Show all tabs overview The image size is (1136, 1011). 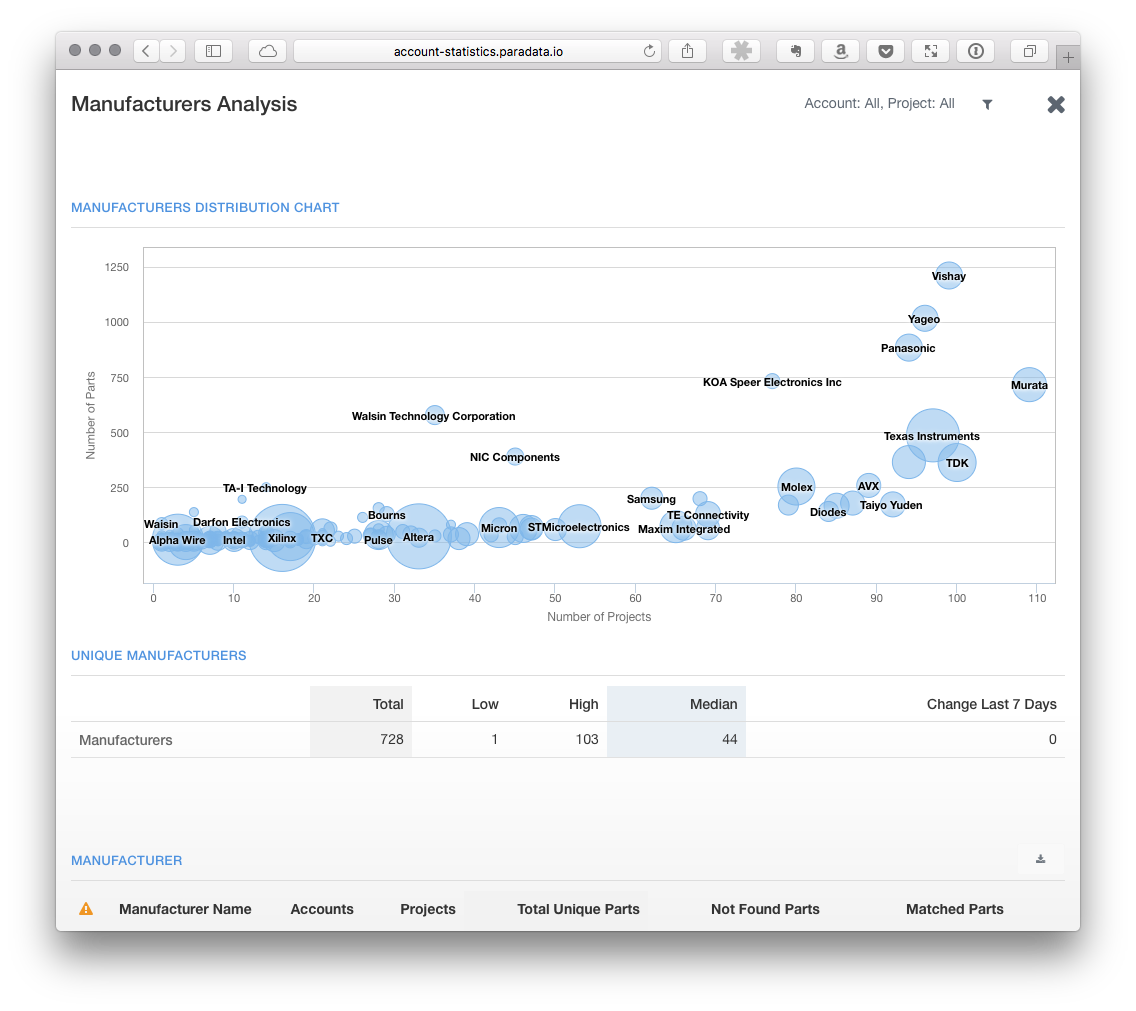tap(1029, 51)
